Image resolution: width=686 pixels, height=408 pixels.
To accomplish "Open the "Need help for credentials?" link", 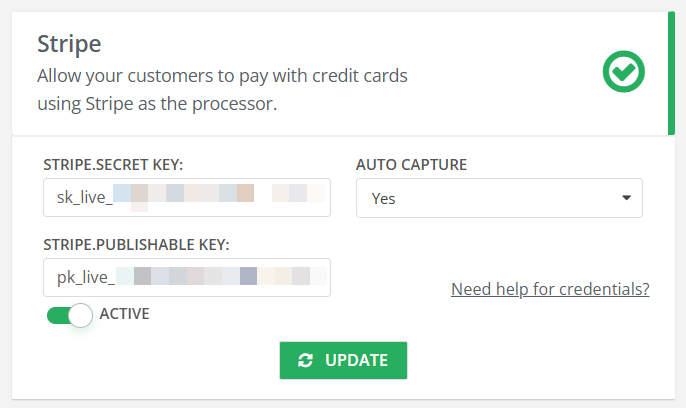I will coord(550,289).
